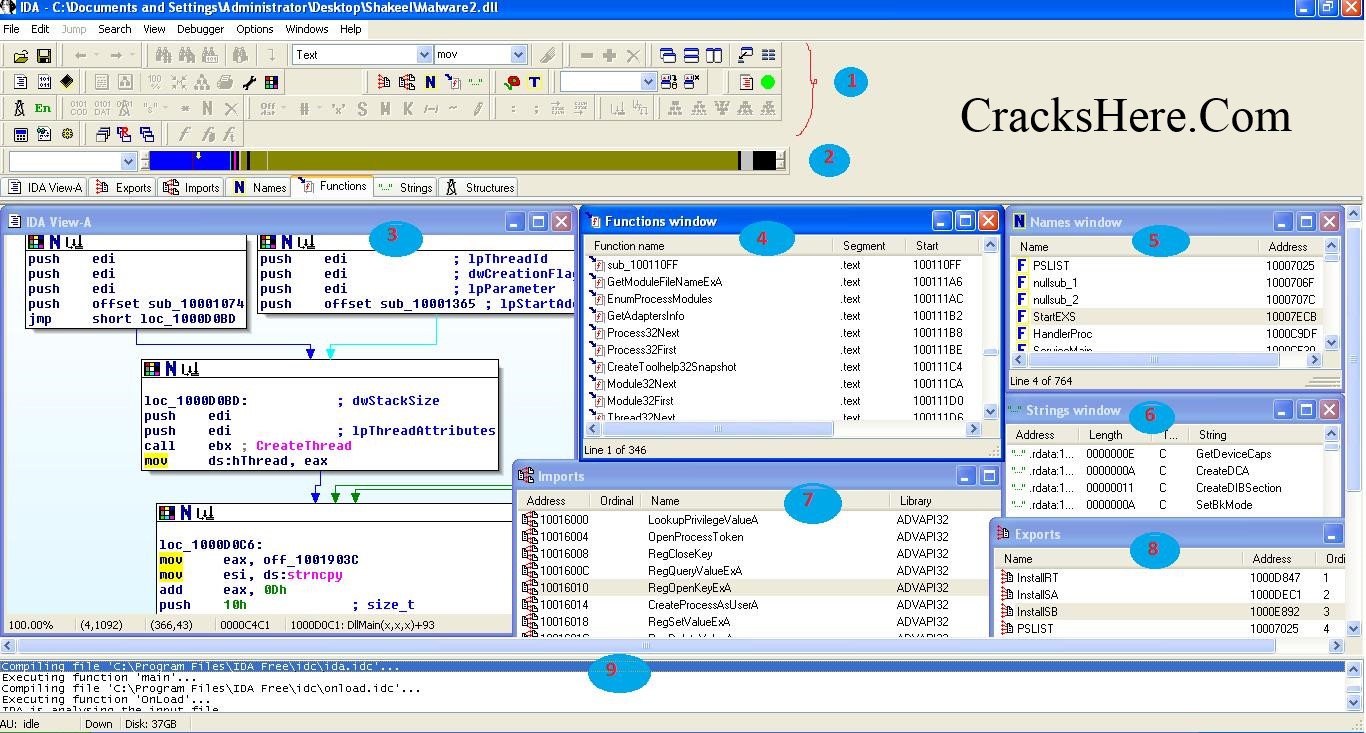Switch to the Structures tab
The height and width of the screenshot is (733, 1366).
[x=479, y=187]
